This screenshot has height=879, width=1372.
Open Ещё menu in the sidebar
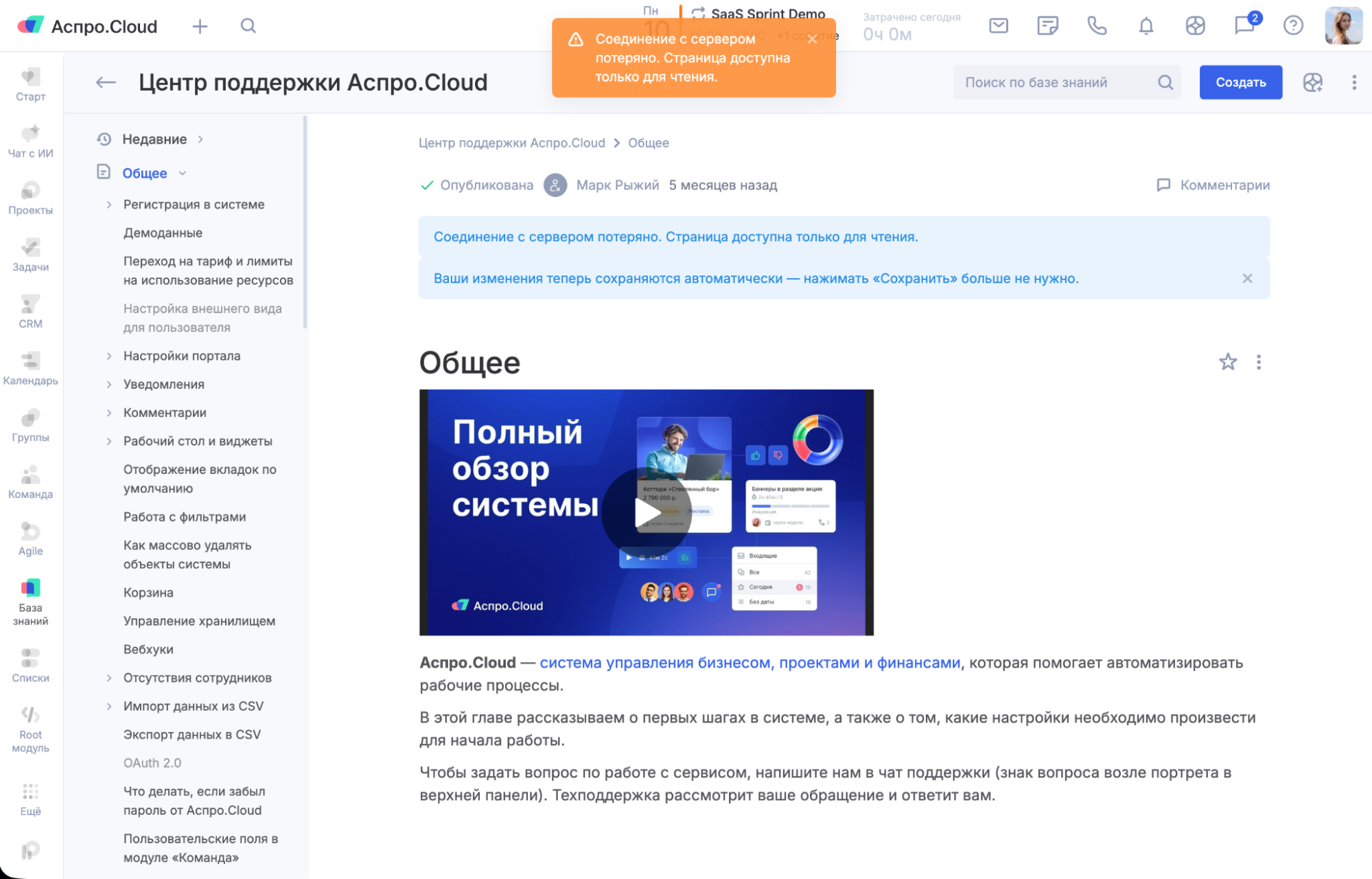[31, 800]
